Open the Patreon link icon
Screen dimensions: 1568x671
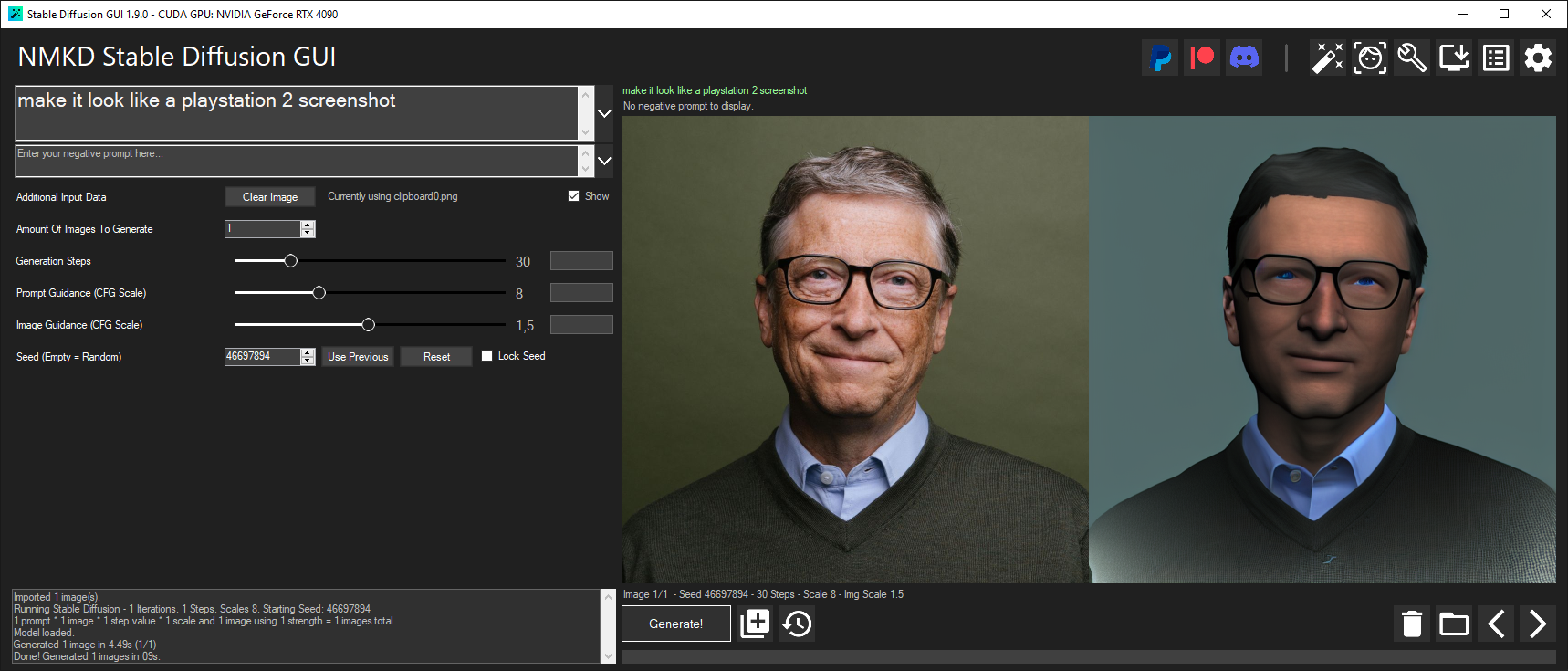1202,58
